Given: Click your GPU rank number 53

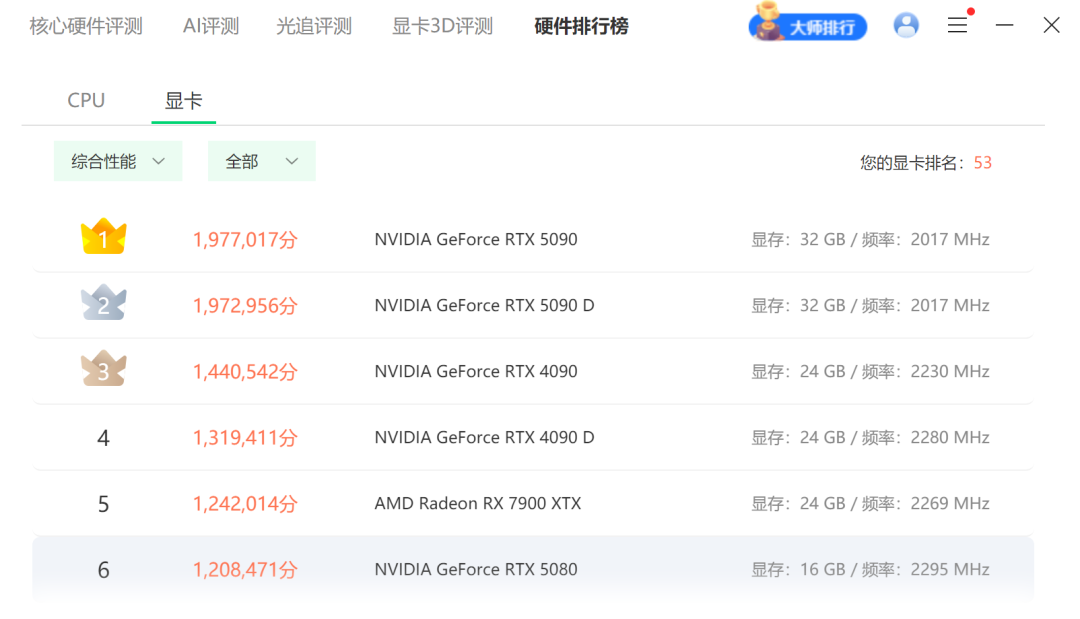Looking at the screenshot, I should point(983,162).
